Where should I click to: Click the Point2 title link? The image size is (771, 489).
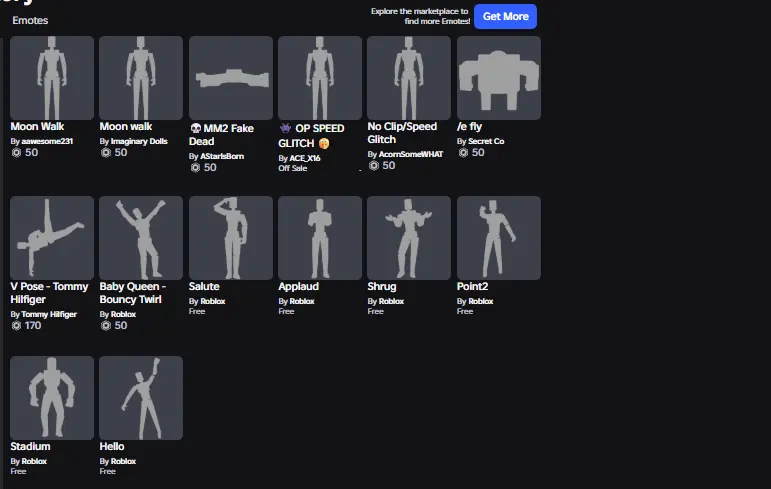472,286
